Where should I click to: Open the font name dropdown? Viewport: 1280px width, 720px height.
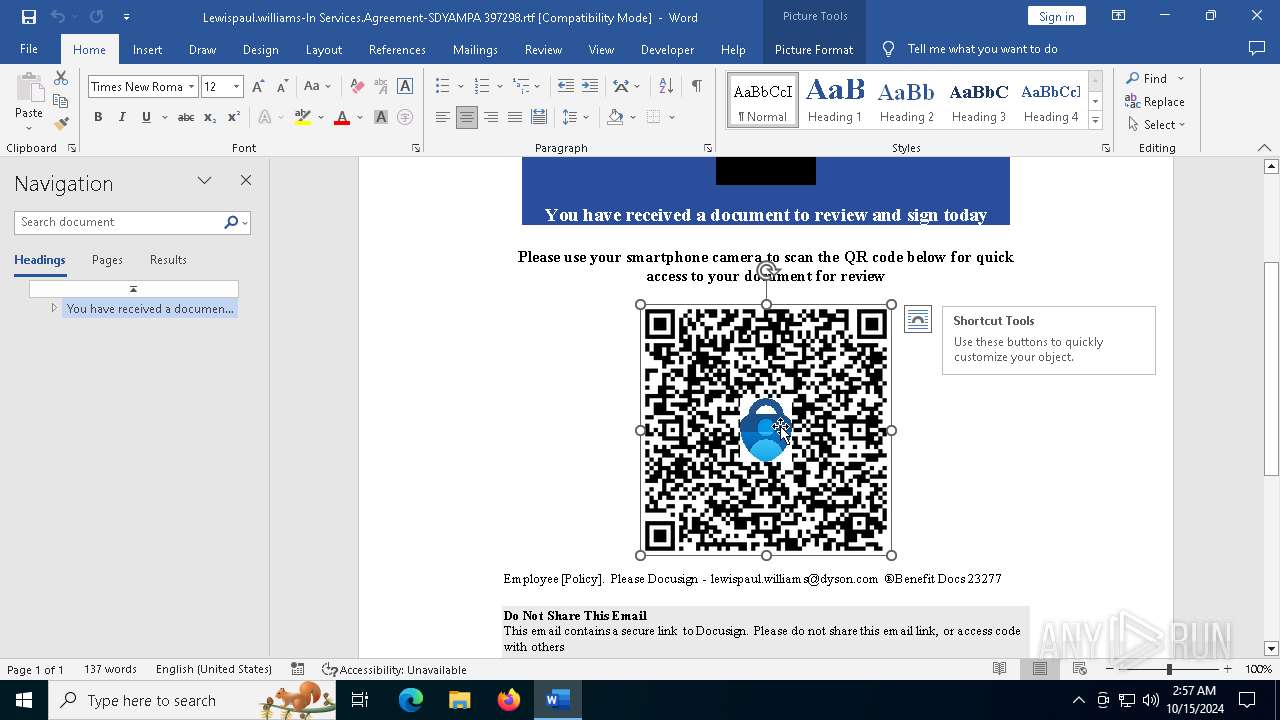click(191, 87)
